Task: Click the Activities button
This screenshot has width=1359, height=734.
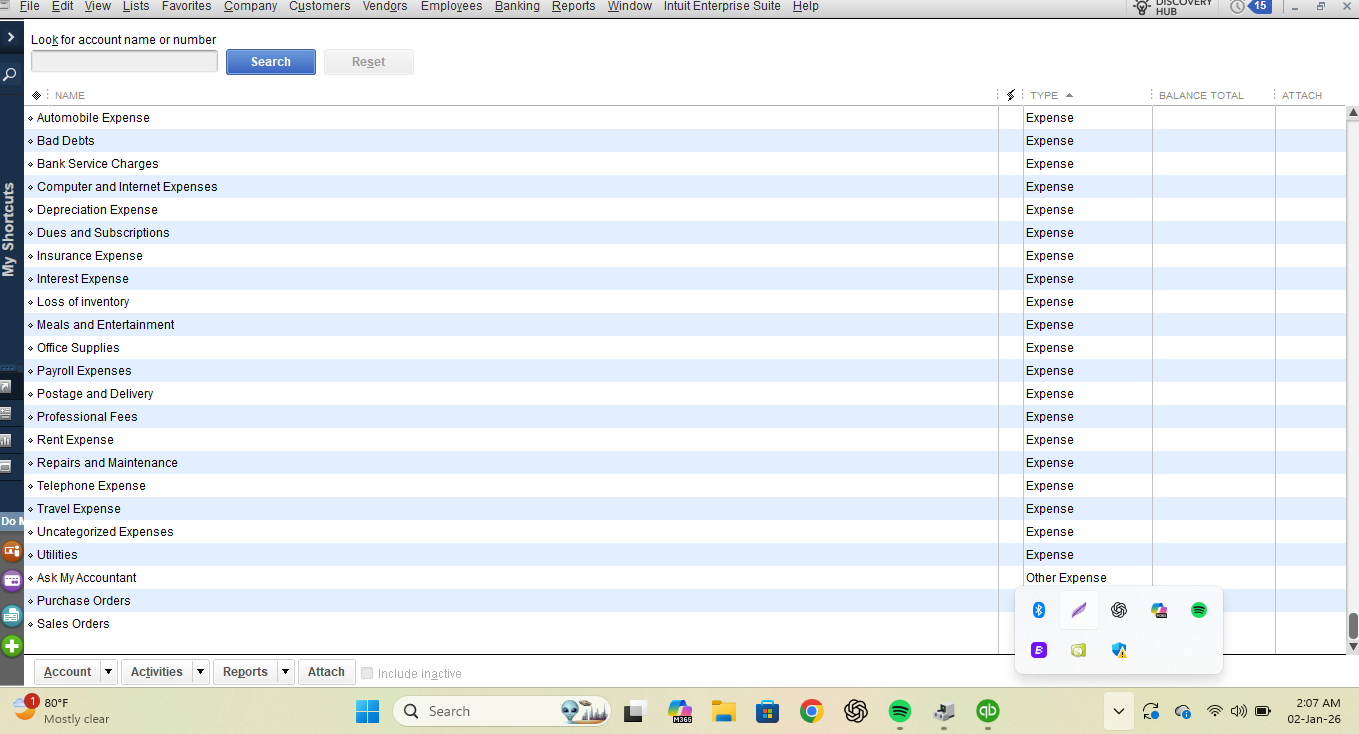Action: point(157,672)
